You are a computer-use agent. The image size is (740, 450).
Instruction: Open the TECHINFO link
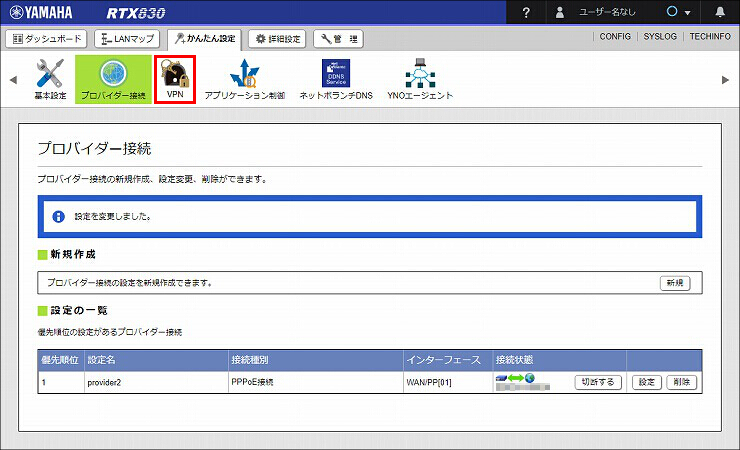[x=710, y=36]
